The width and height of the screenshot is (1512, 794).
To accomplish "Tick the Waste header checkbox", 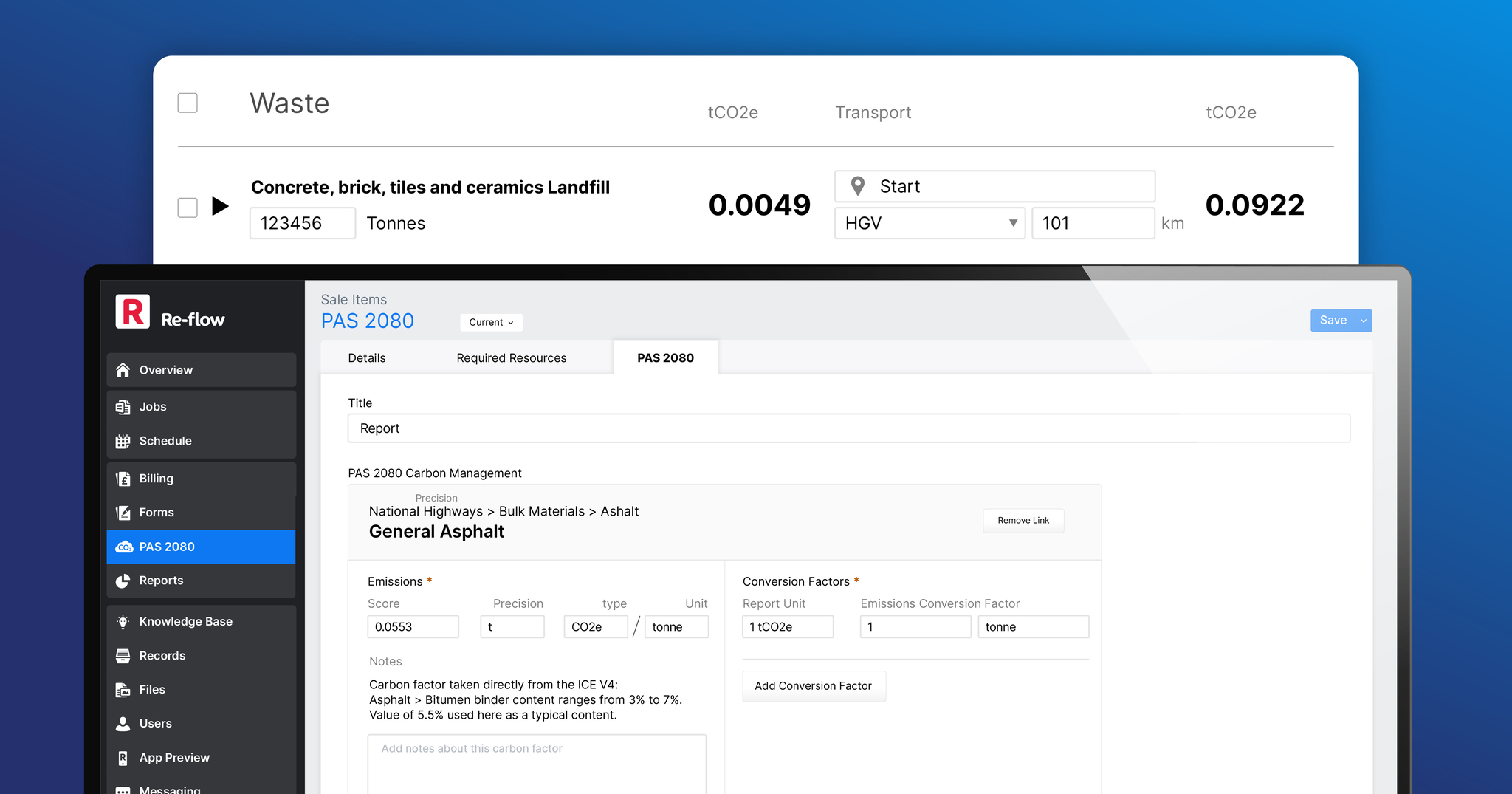I will [x=188, y=103].
